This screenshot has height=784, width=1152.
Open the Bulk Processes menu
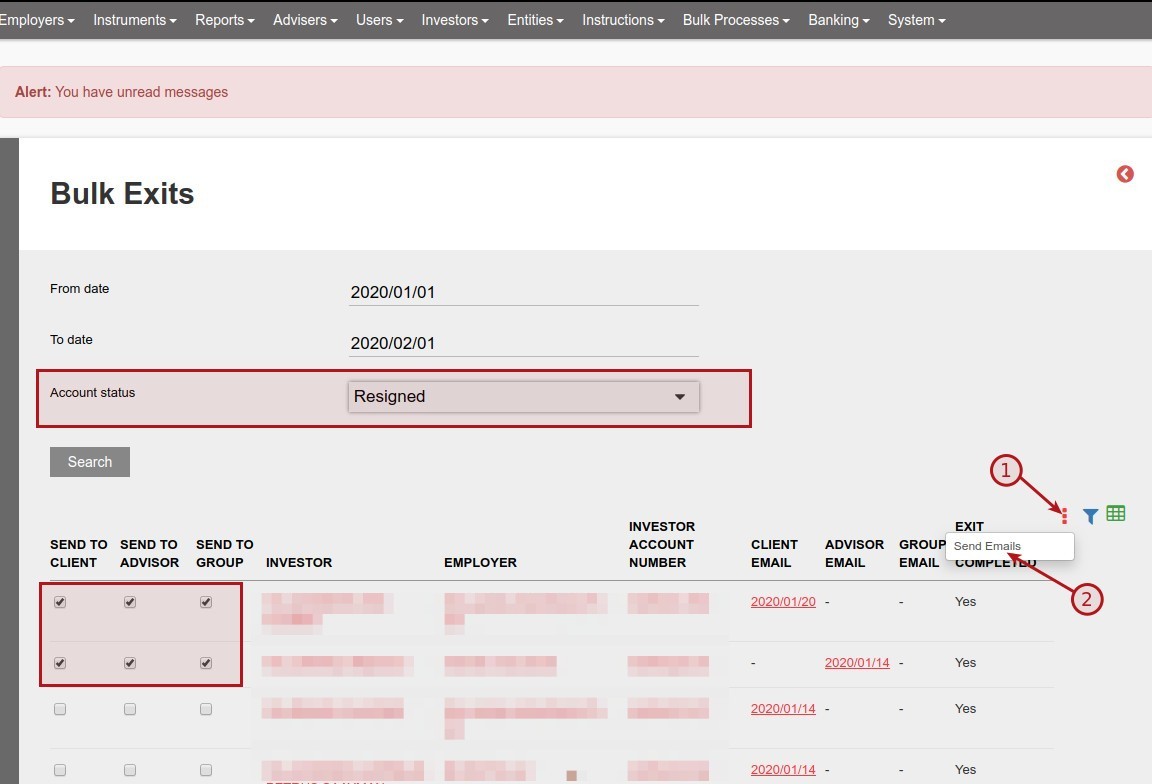point(736,20)
